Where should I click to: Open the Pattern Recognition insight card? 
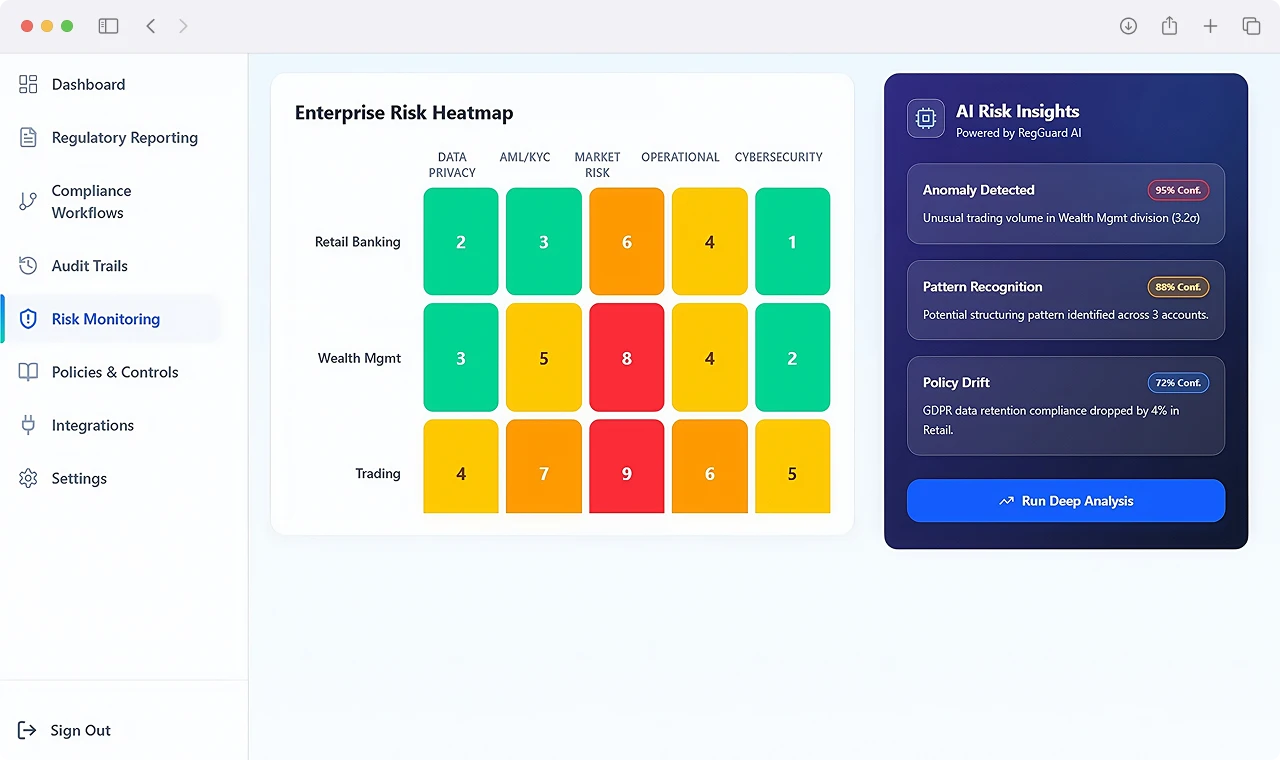click(1066, 300)
